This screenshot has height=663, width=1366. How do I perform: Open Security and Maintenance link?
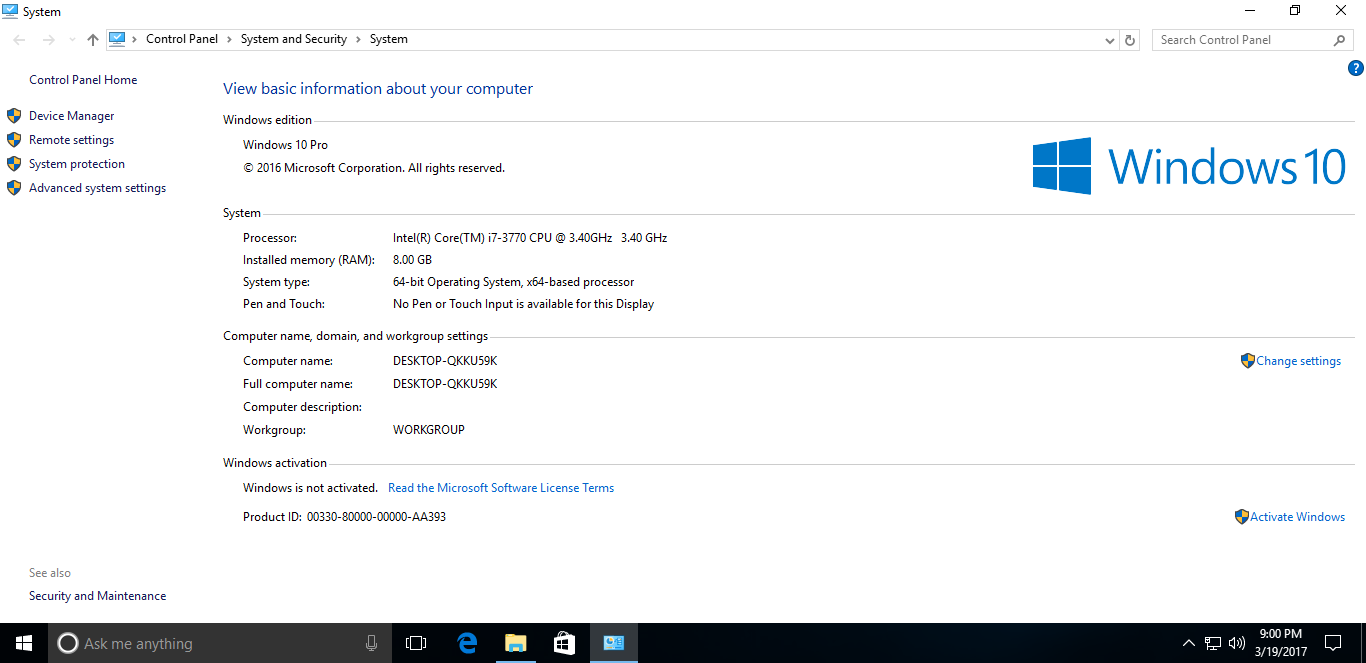[x=97, y=596]
